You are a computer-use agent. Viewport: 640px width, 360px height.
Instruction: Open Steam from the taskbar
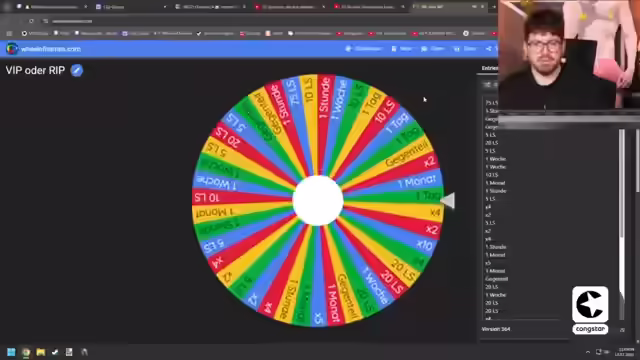(55, 352)
